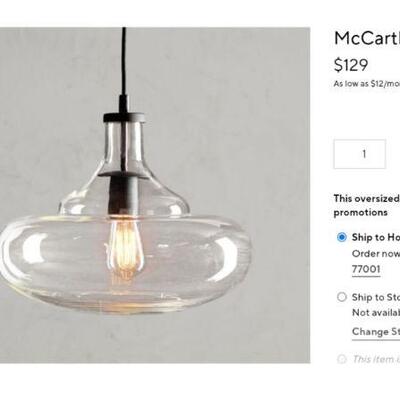Click the info icon beside "This item"
400x400 pixels.
[341, 359]
